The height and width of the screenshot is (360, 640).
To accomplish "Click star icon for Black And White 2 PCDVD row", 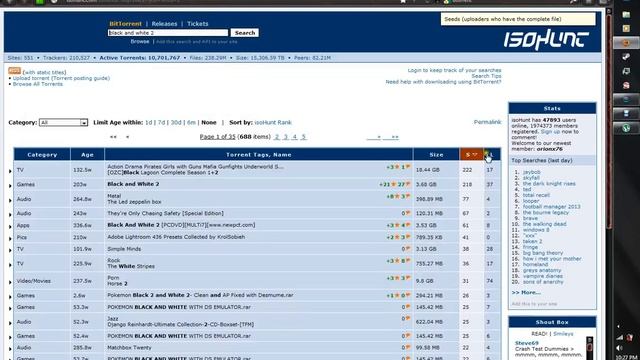I will point(397,225).
